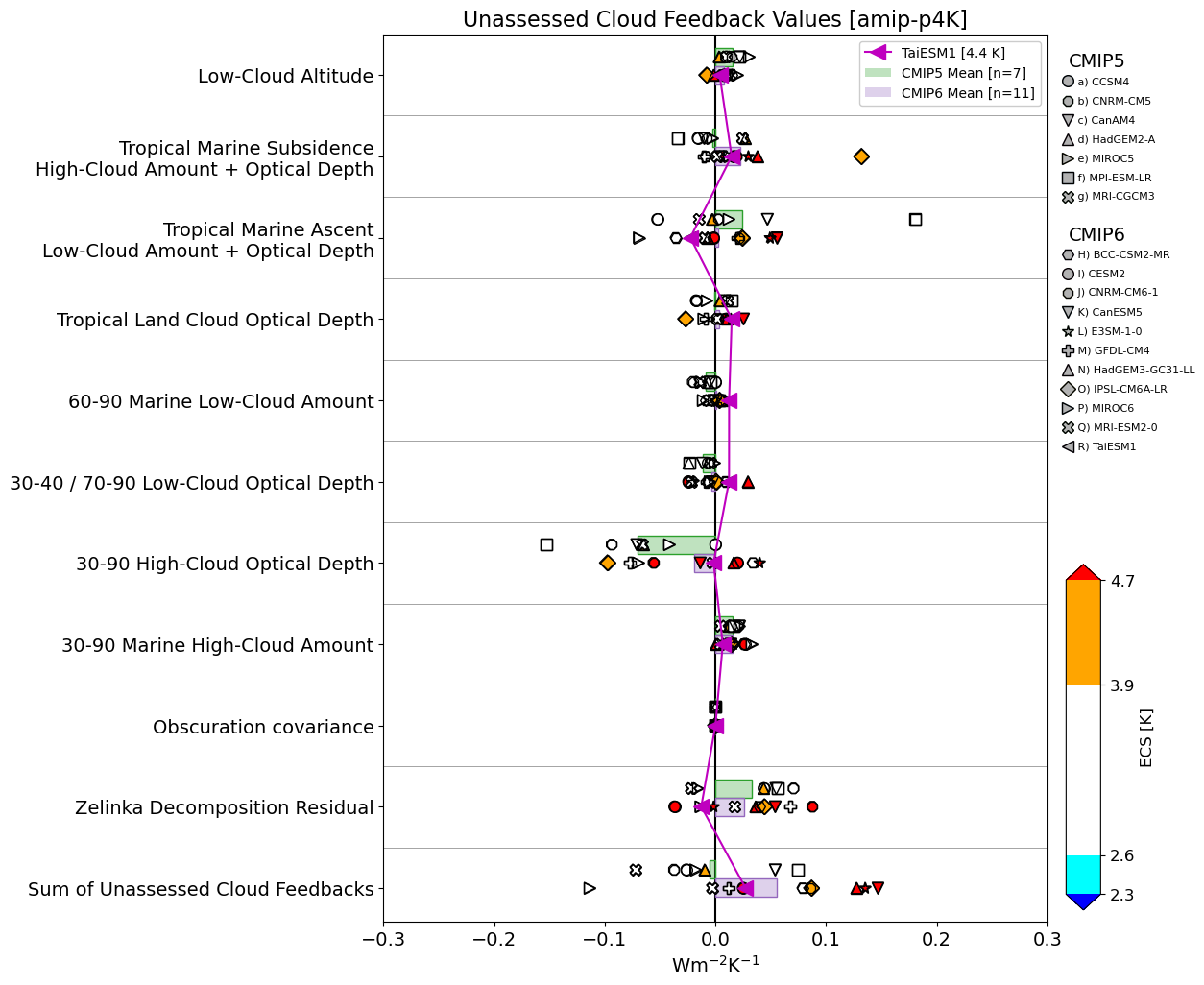The image size is (1204, 985).
Task: Click the MIROC5 right-pointing triangle legend marker
Action: pos(1068,158)
